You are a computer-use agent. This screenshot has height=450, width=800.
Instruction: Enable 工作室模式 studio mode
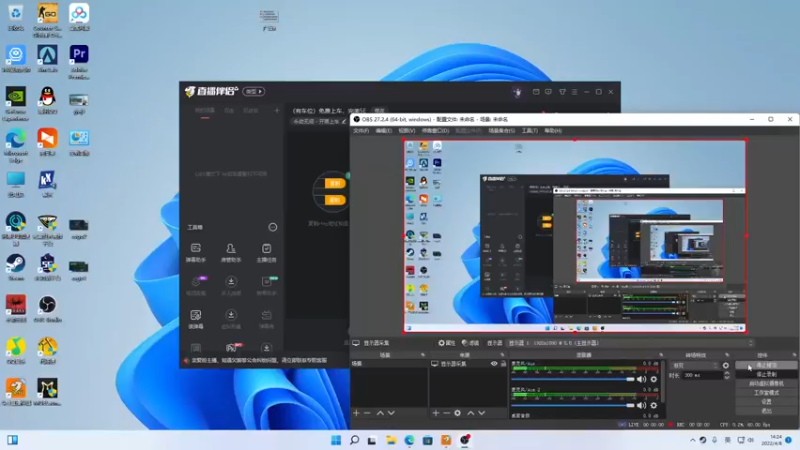pos(766,393)
